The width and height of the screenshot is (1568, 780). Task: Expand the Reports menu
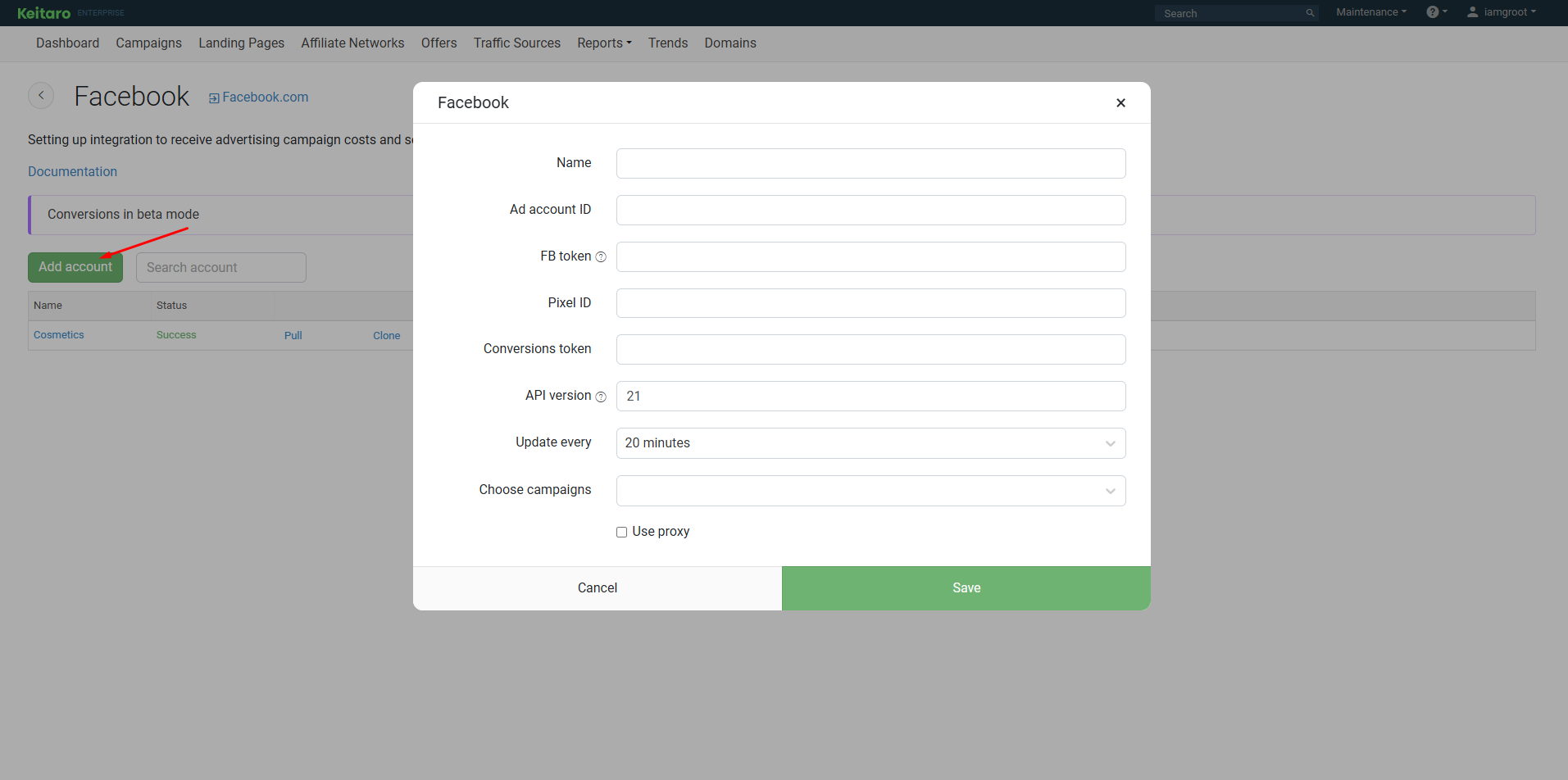(x=604, y=43)
